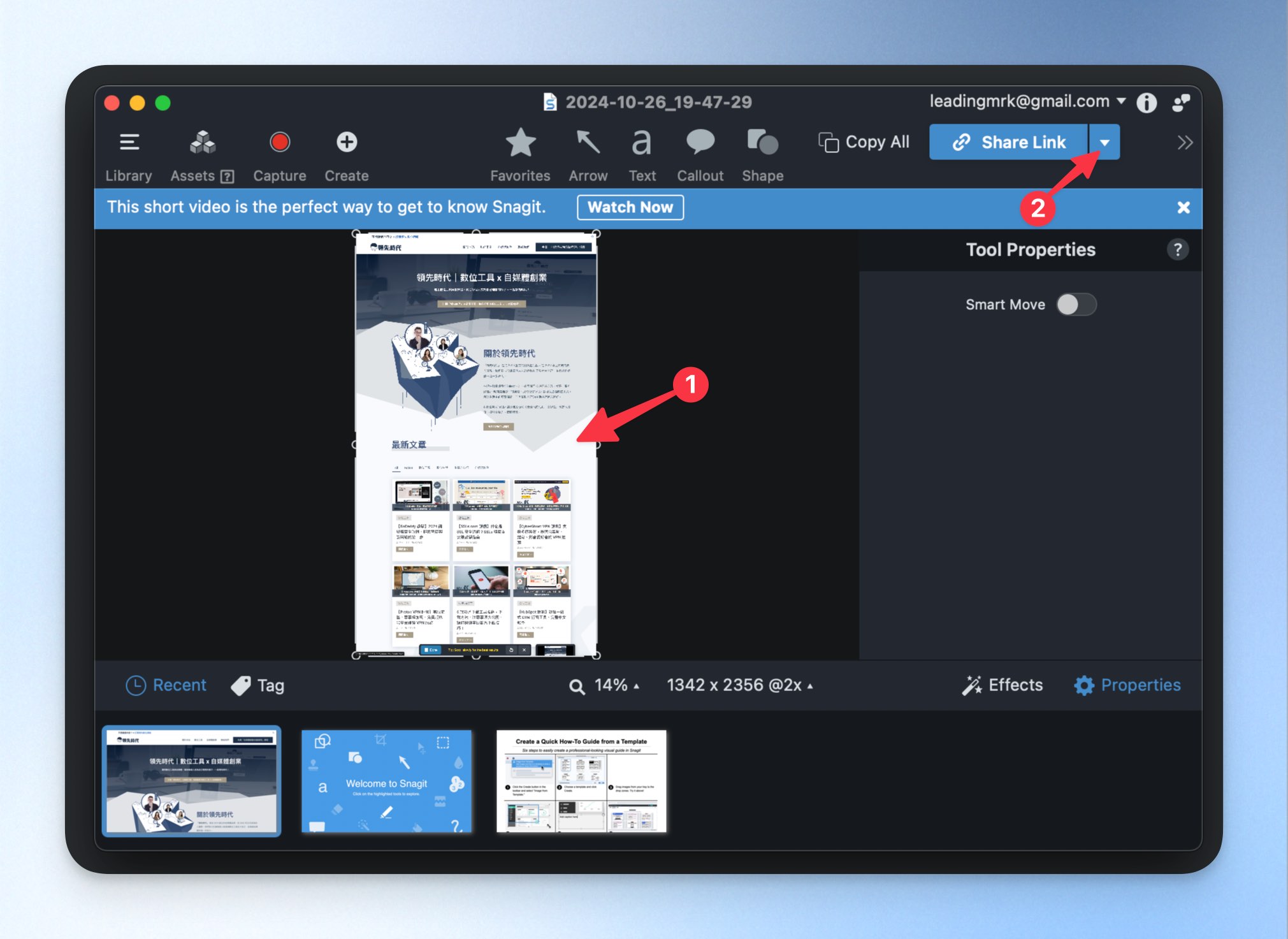Select the Callout tool

point(700,156)
